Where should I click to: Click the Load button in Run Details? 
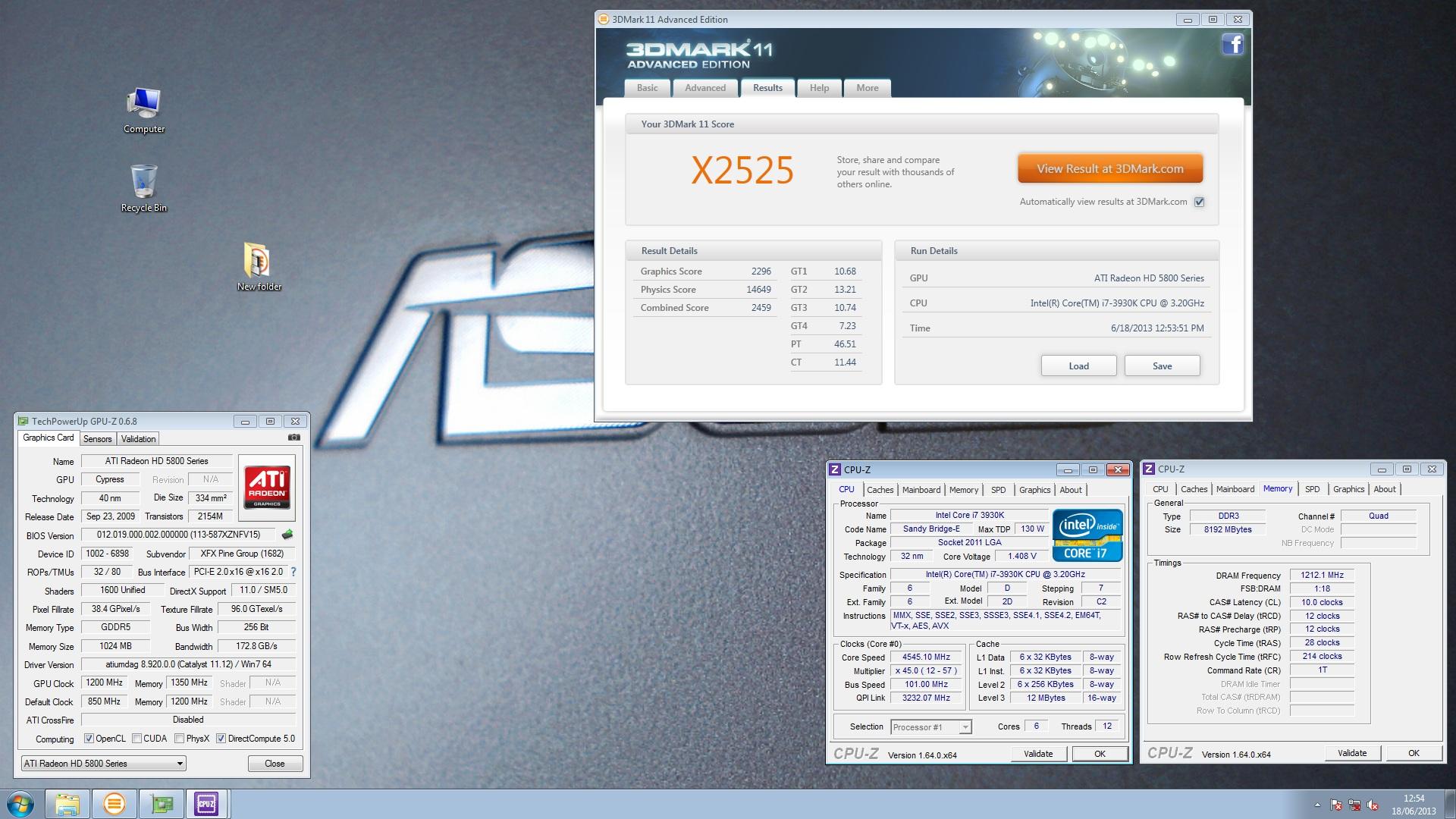pyautogui.click(x=1078, y=366)
